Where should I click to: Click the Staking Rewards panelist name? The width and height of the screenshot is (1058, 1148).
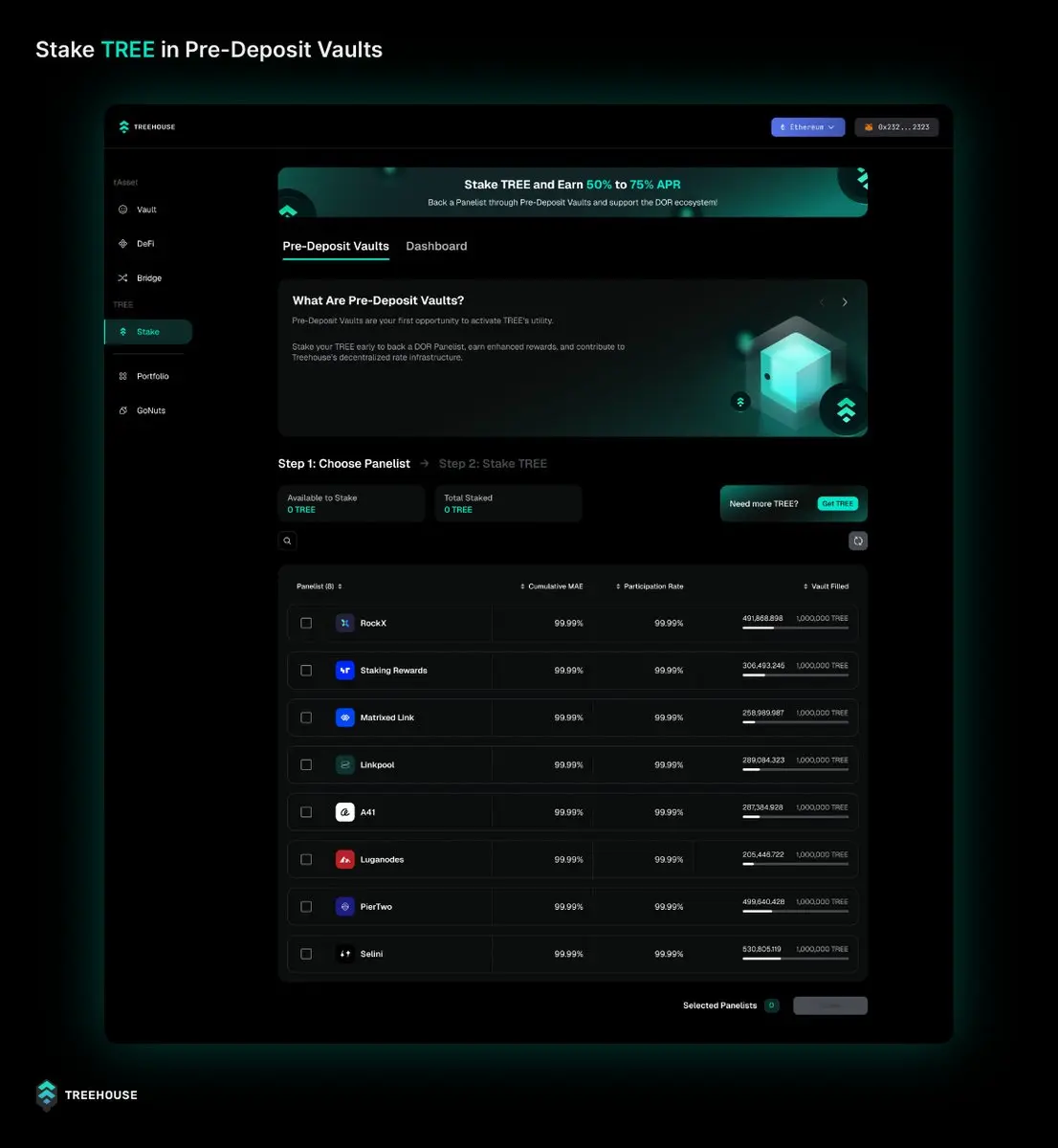coord(394,671)
